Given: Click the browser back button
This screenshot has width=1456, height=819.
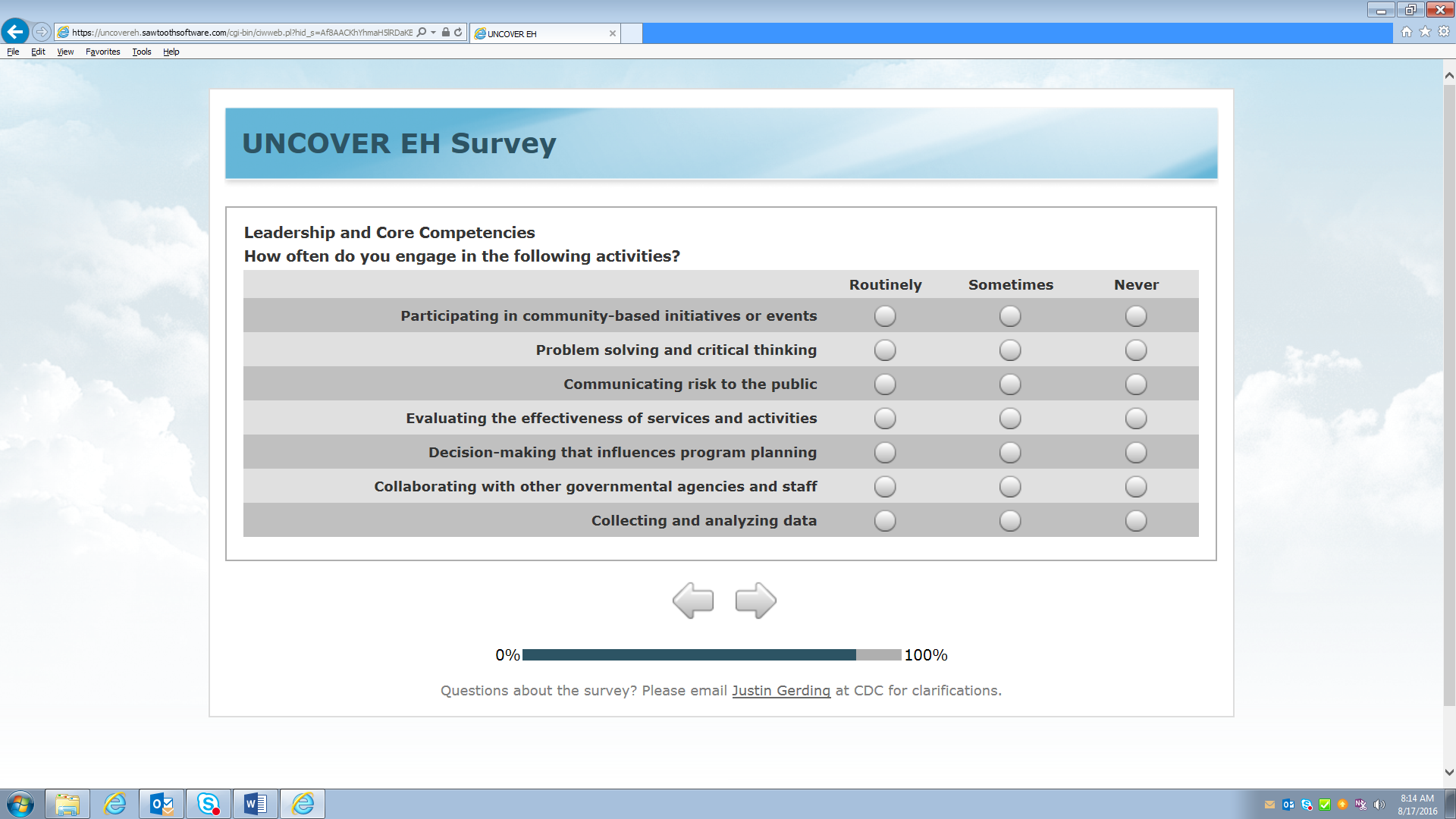Looking at the screenshot, I should (x=15, y=32).
